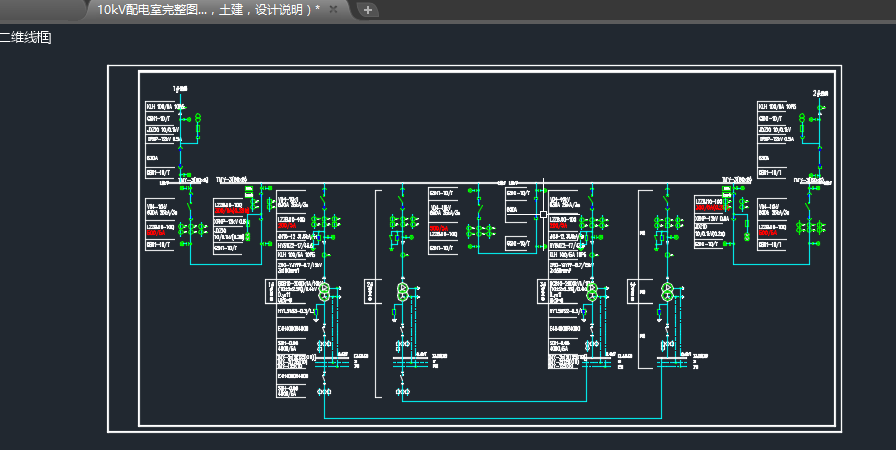Select the 1# incoming line label
This screenshot has width=896, height=450.
[x=180, y=89]
